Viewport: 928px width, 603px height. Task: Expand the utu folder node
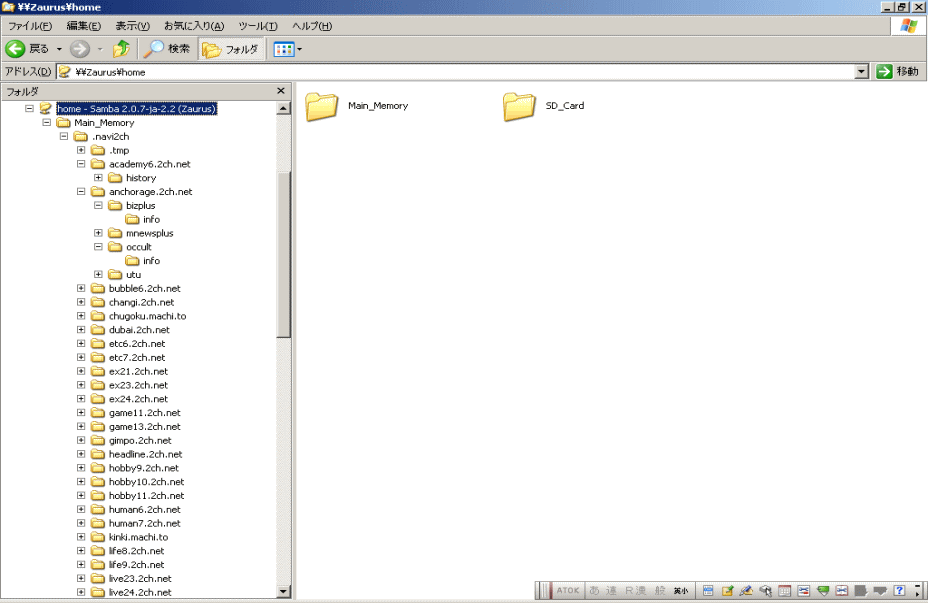[x=98, y=275]
